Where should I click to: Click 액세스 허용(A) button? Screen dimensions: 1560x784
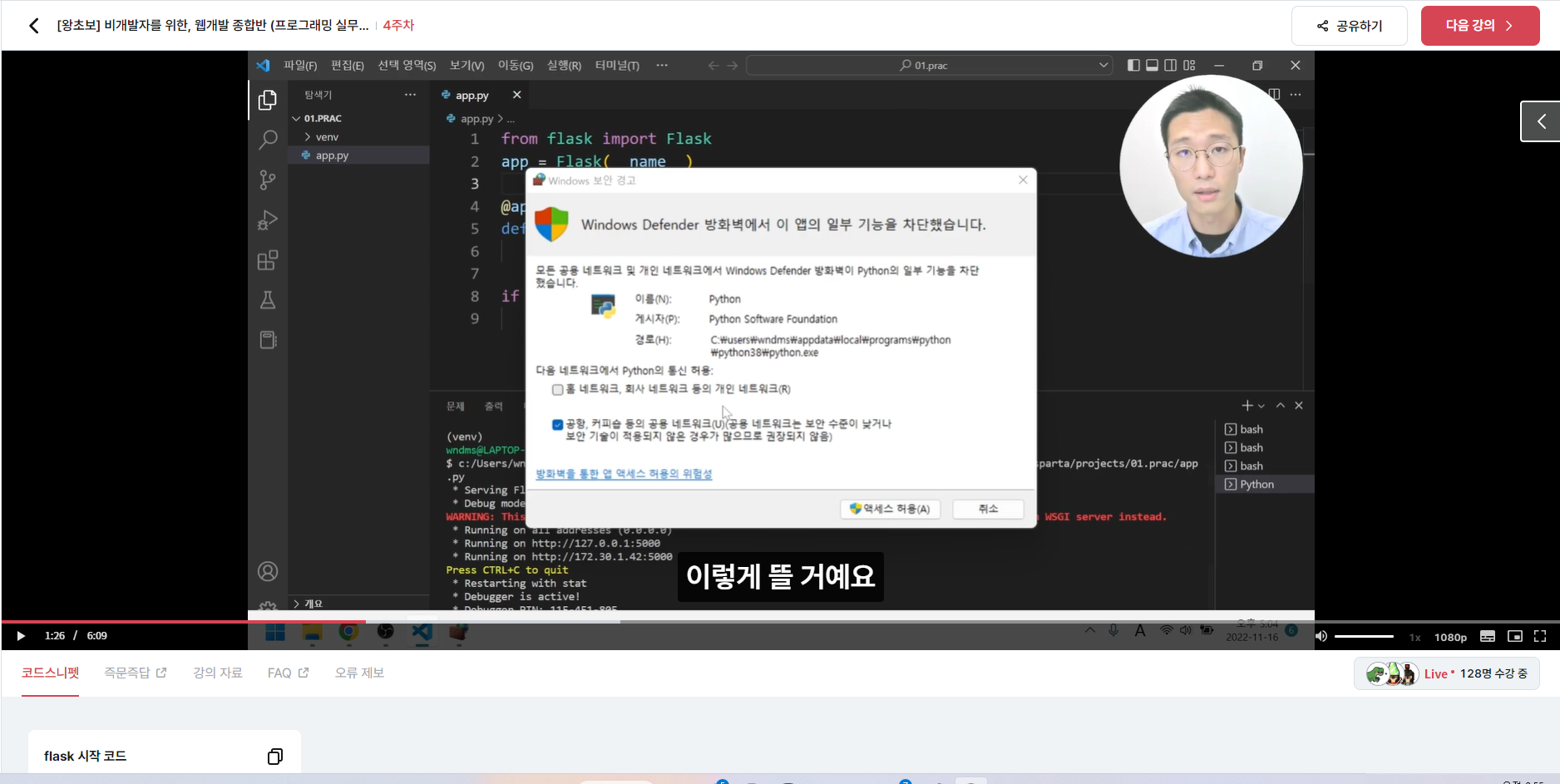890,509
